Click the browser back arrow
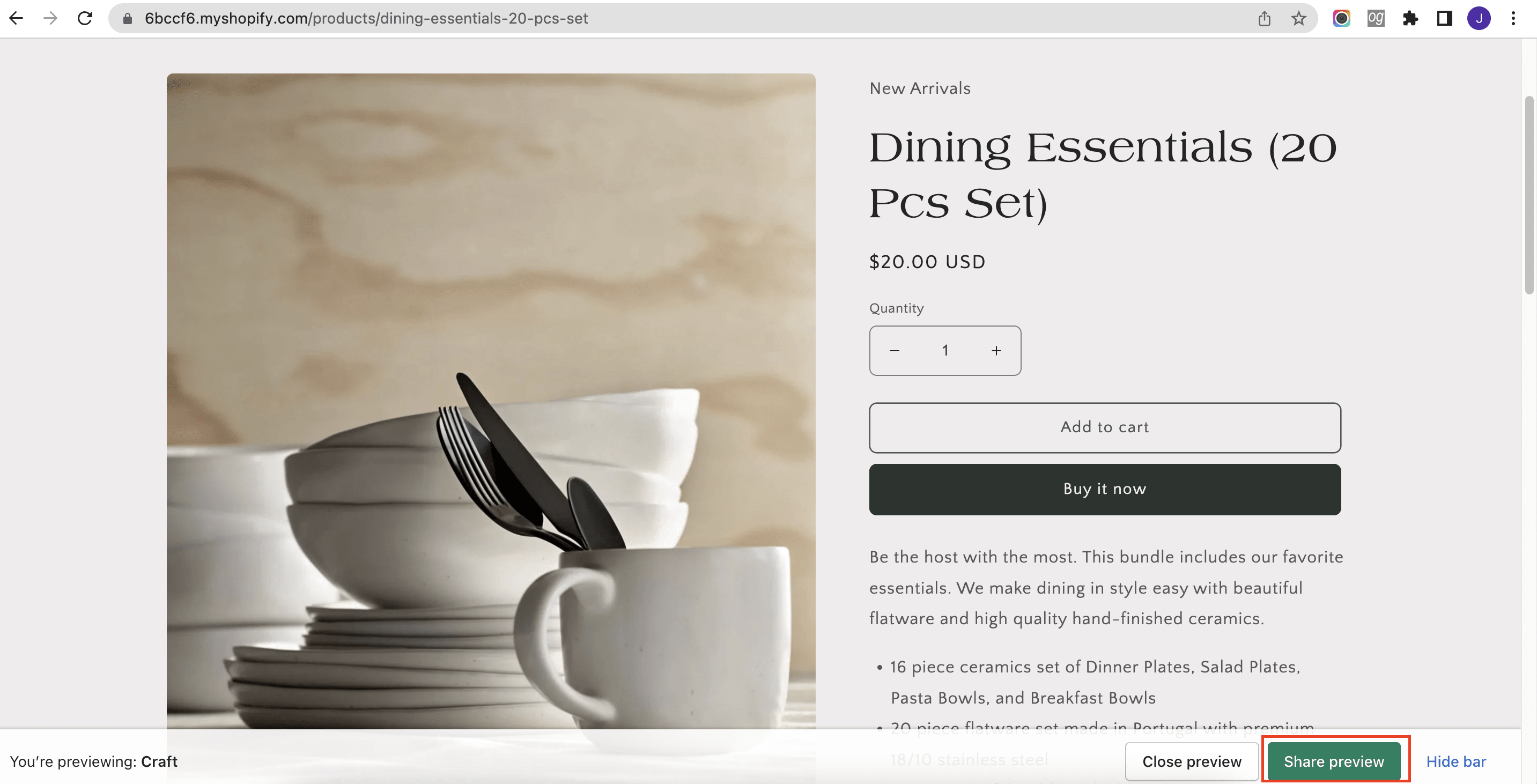Screen dimensions: 1537x784 tap(17, 18)
